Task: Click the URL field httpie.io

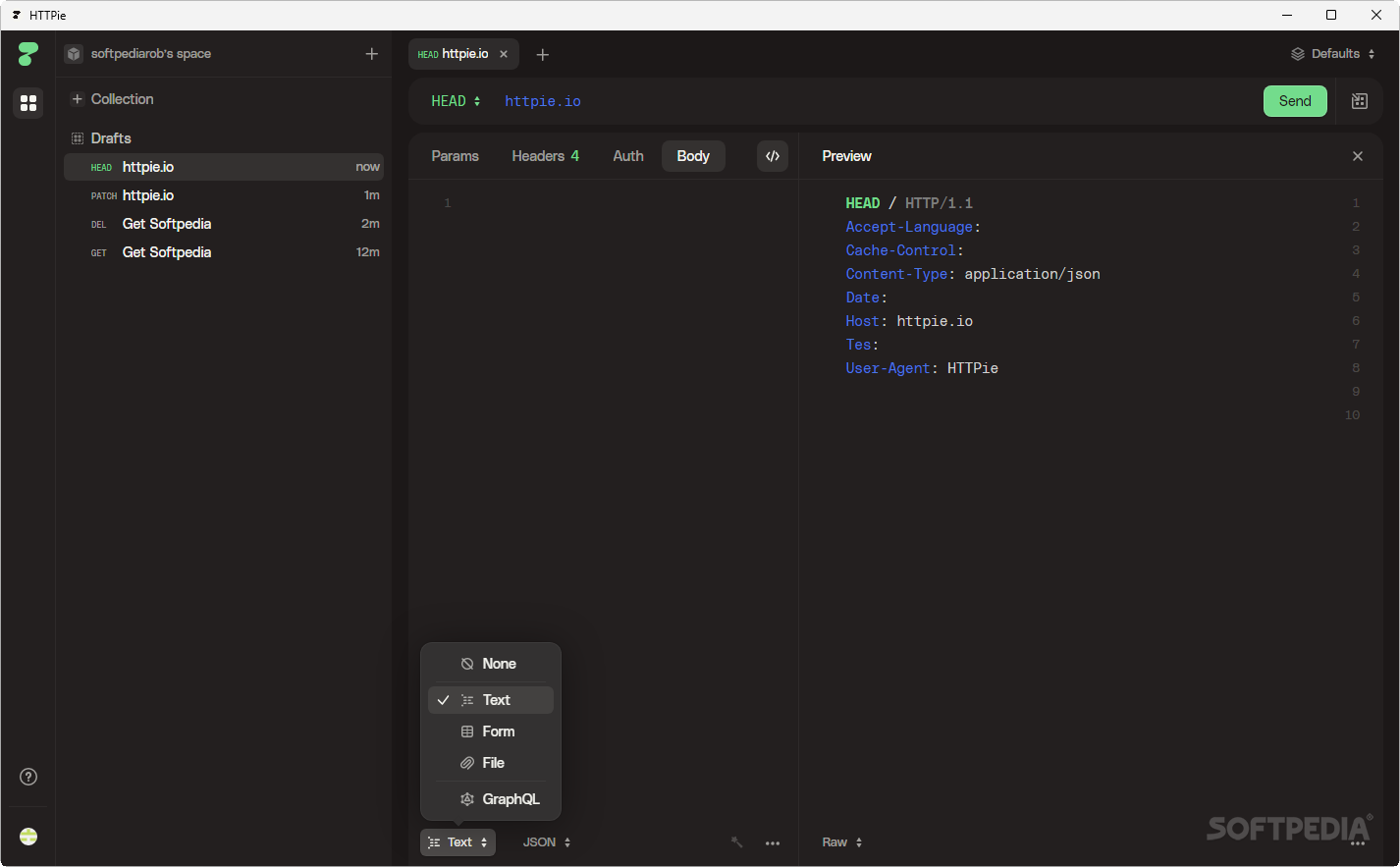Action: 543,101
